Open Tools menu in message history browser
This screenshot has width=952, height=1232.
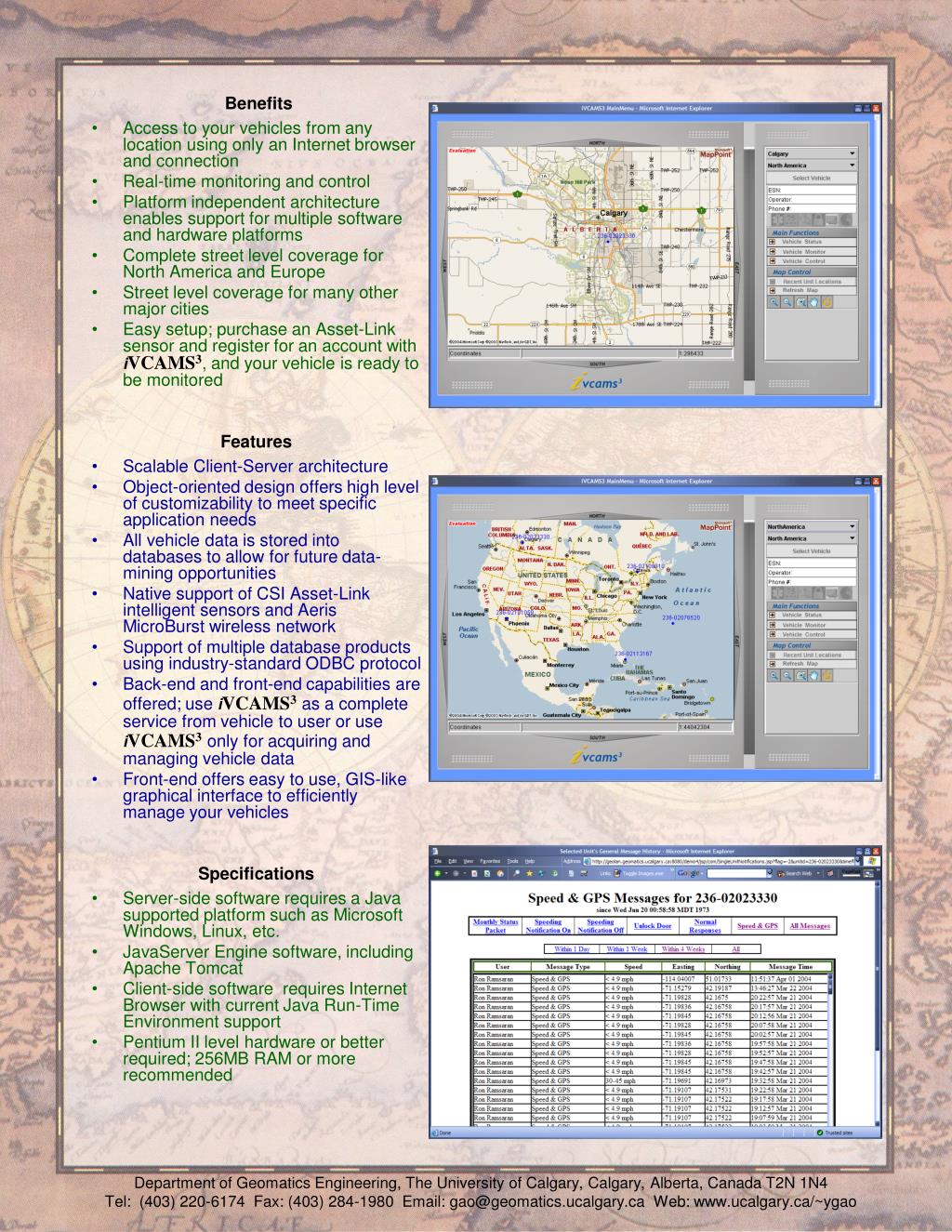tap(512, 861)
